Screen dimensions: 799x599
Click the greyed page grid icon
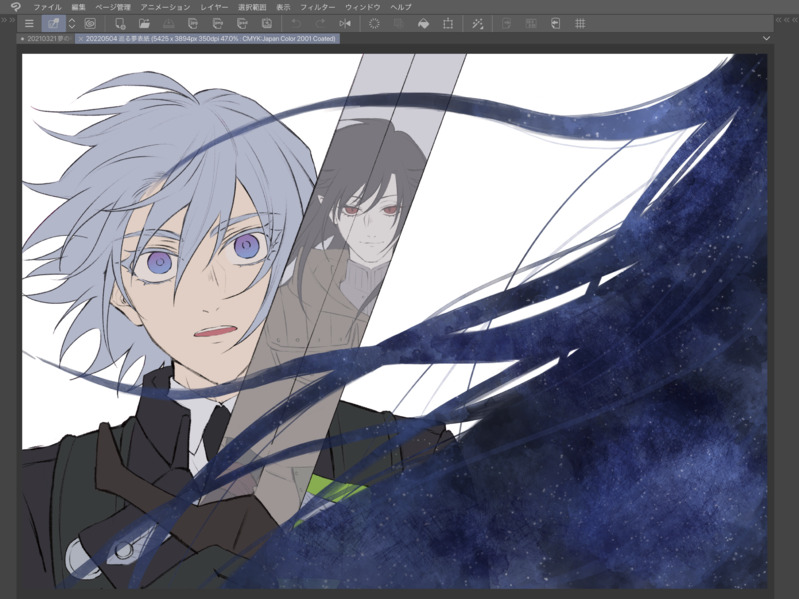(x=531, y=23)
